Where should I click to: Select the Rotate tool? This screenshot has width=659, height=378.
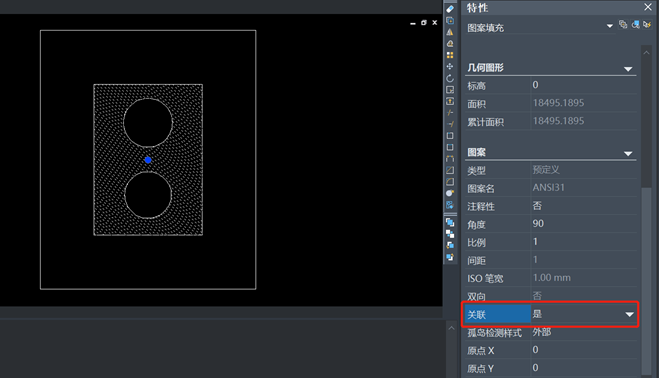tap(450, 78)
